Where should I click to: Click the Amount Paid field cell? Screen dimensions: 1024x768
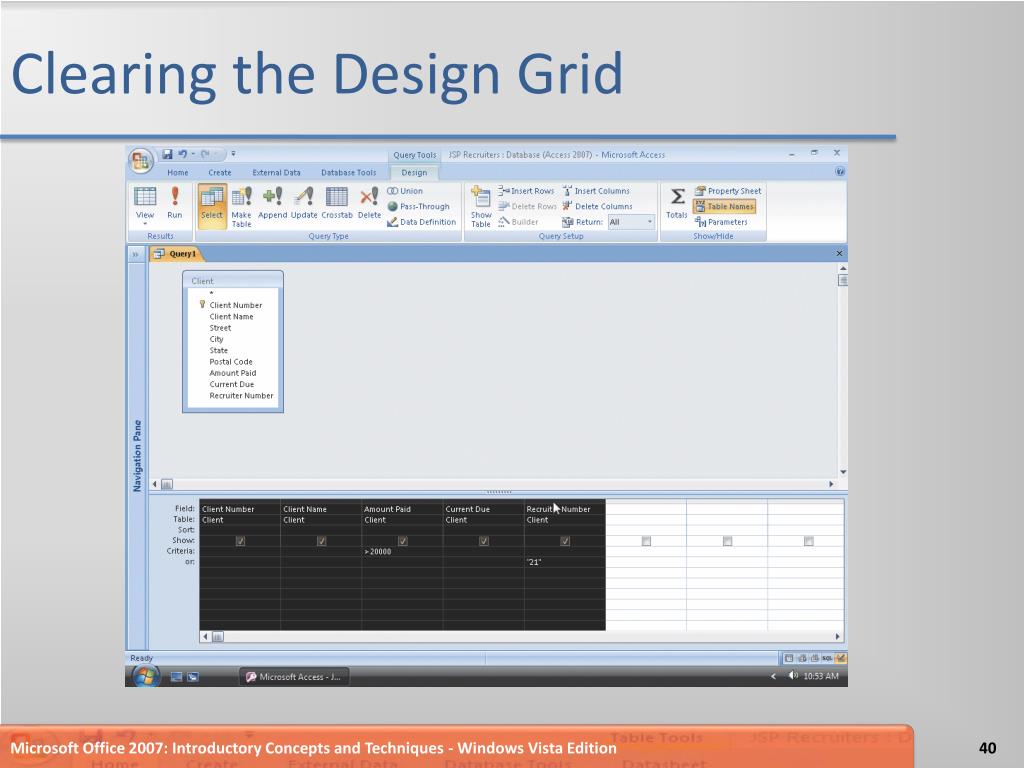click(402, 509)
